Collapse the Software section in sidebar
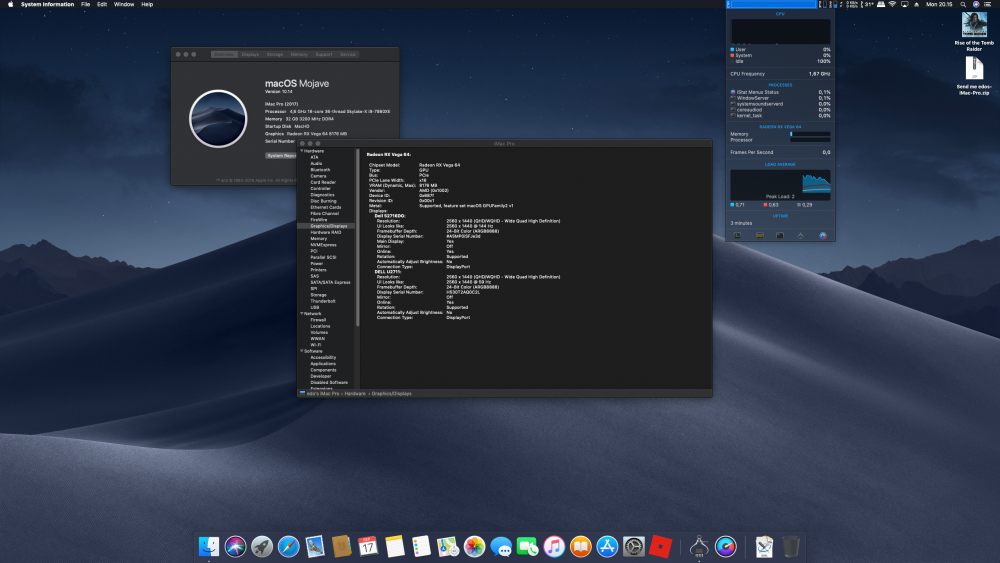 (302, 351)
